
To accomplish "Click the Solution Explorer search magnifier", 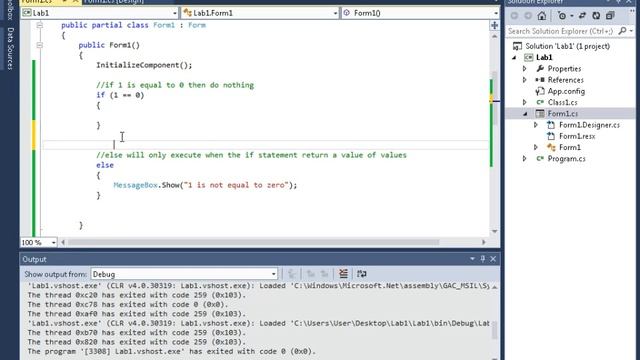I will click(x=622, y=31).
